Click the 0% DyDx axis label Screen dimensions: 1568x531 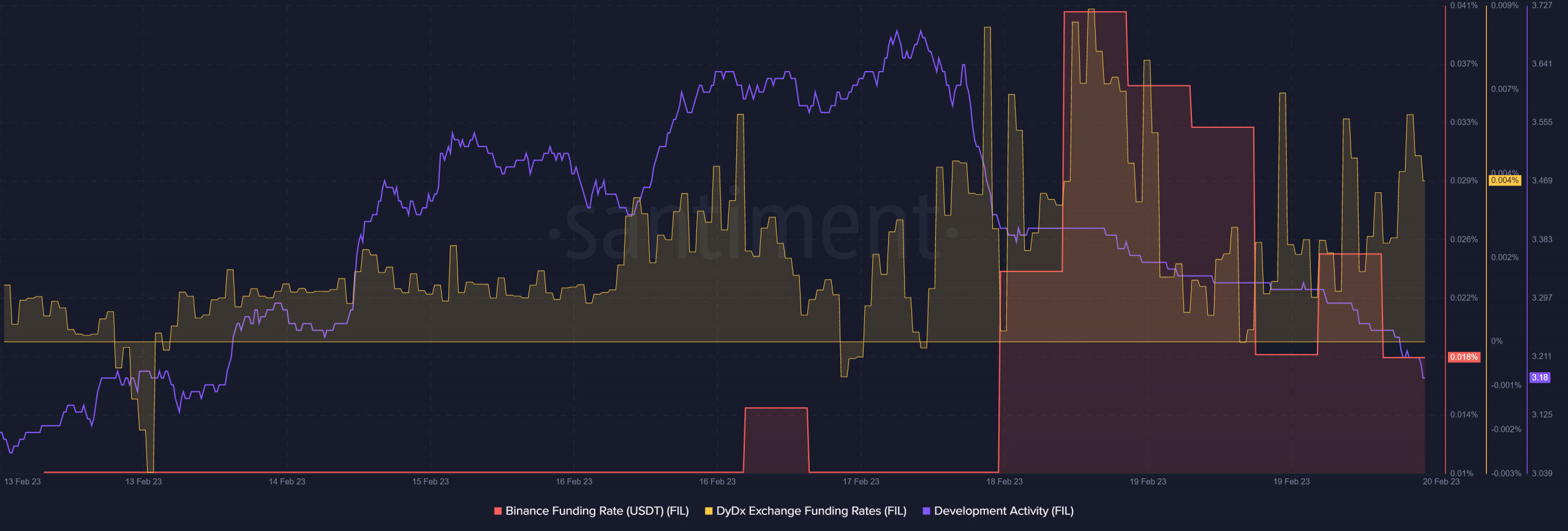point(1497,341)
